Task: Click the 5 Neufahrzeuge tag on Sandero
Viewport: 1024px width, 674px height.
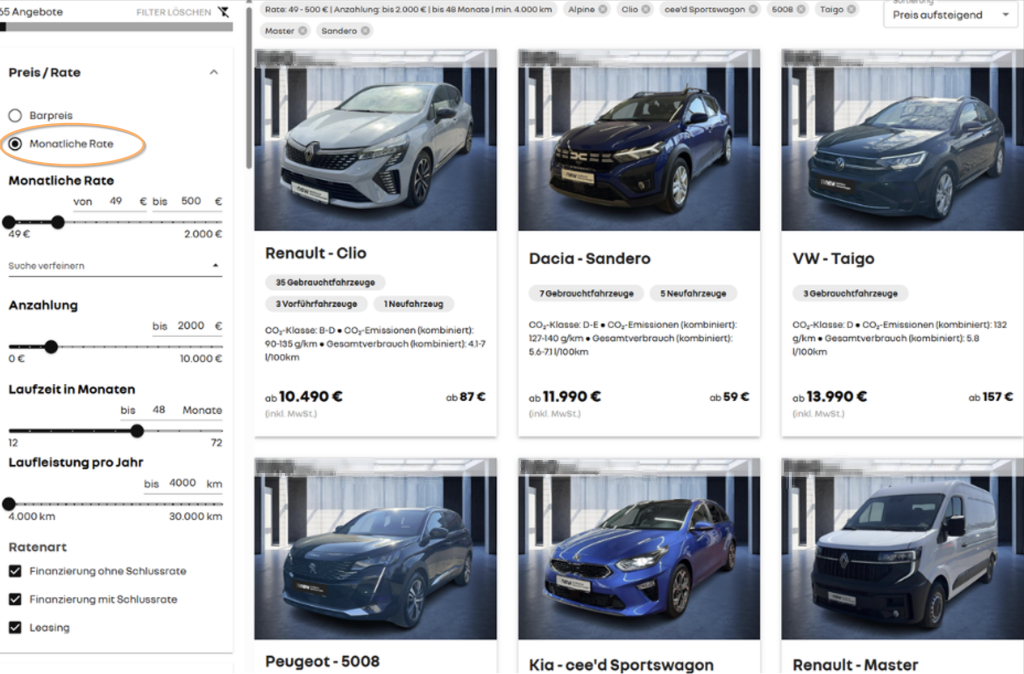Action: click(693, 294)
